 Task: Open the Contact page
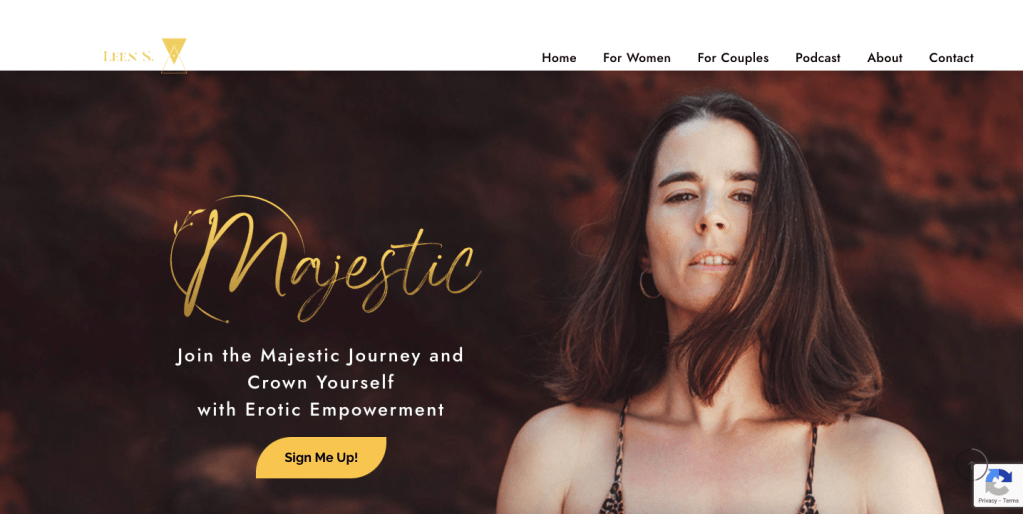951,57
